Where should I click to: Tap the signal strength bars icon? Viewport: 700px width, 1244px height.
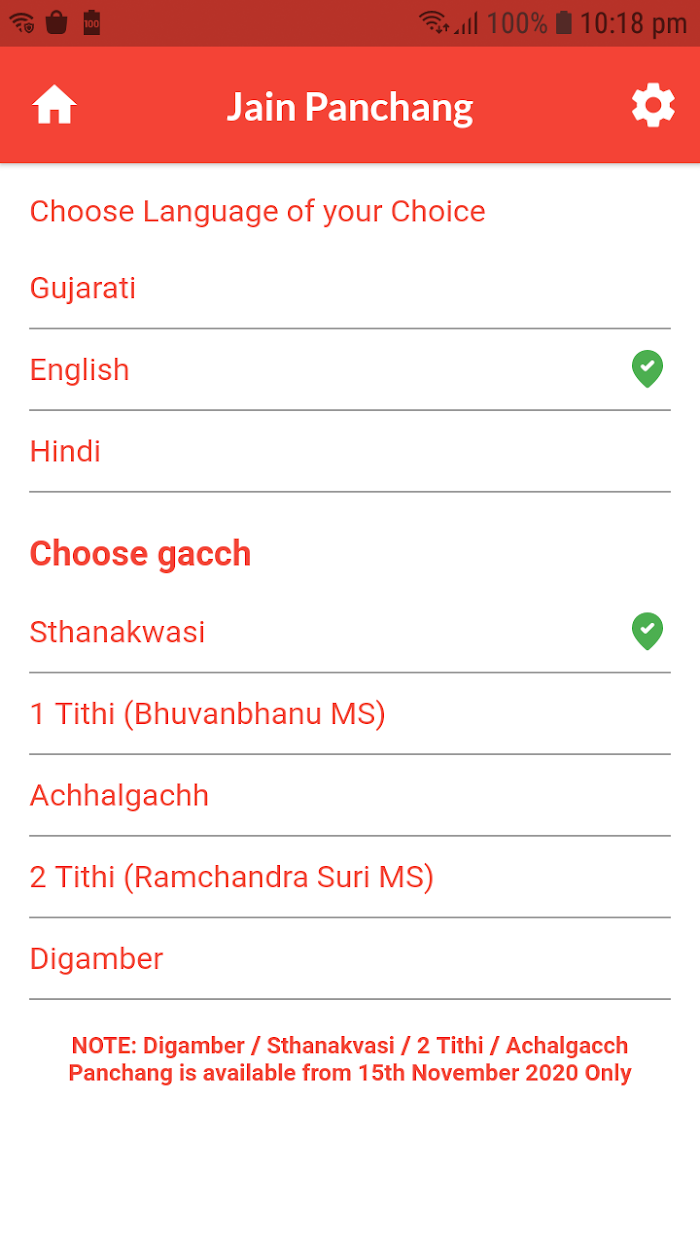(x=466, y=22)
